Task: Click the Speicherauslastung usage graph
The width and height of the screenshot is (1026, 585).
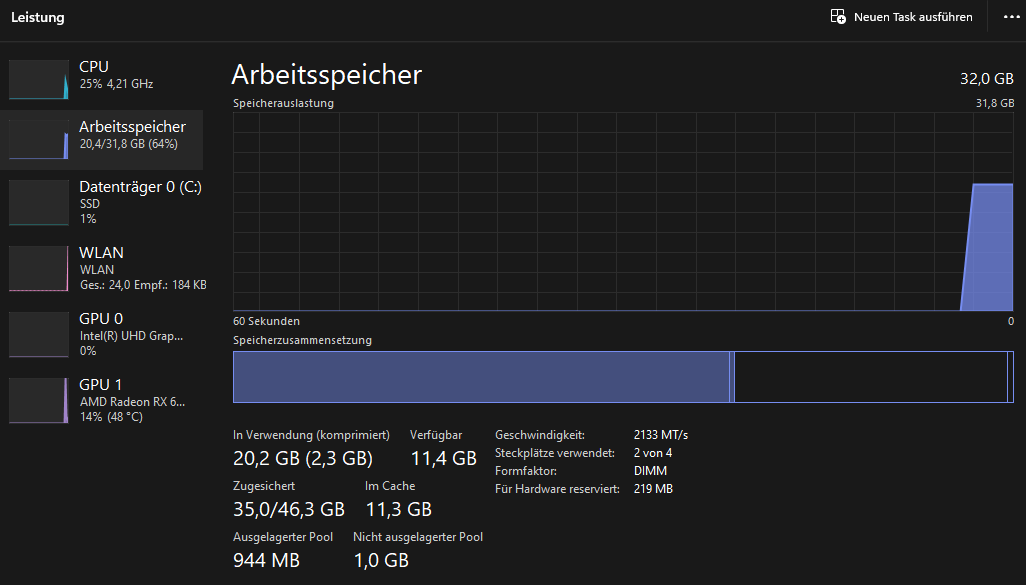Action: [623, 211]
